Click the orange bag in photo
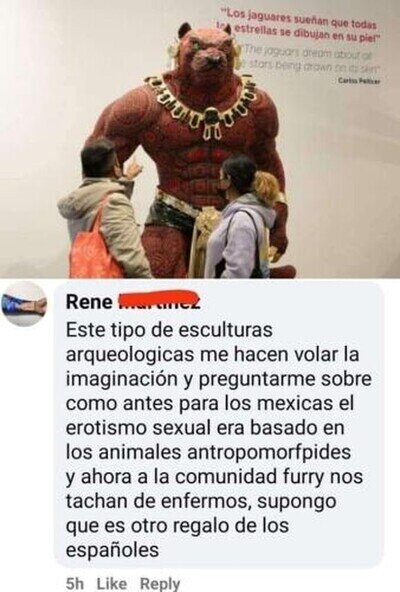 [x=93, y=248]
